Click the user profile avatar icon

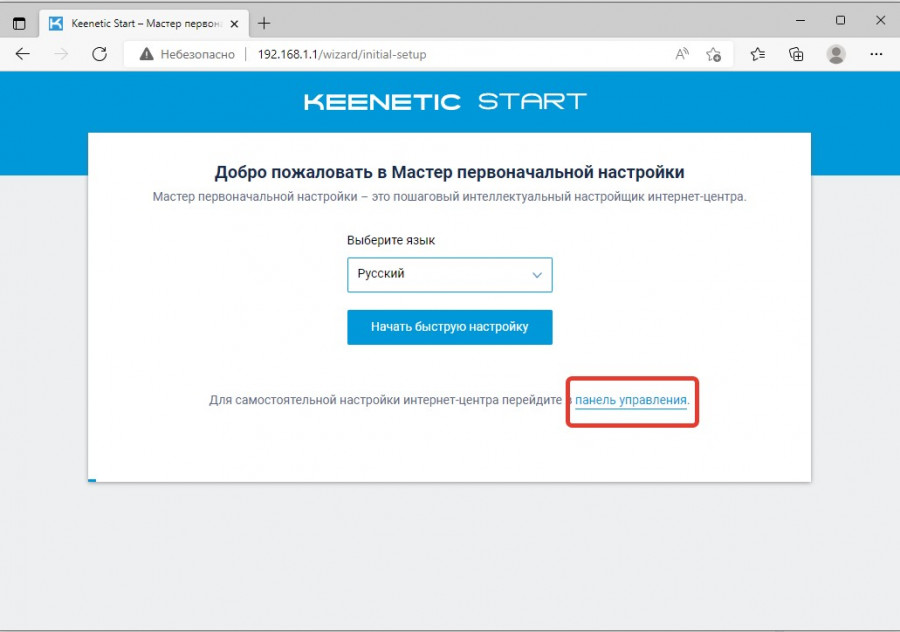836,54
